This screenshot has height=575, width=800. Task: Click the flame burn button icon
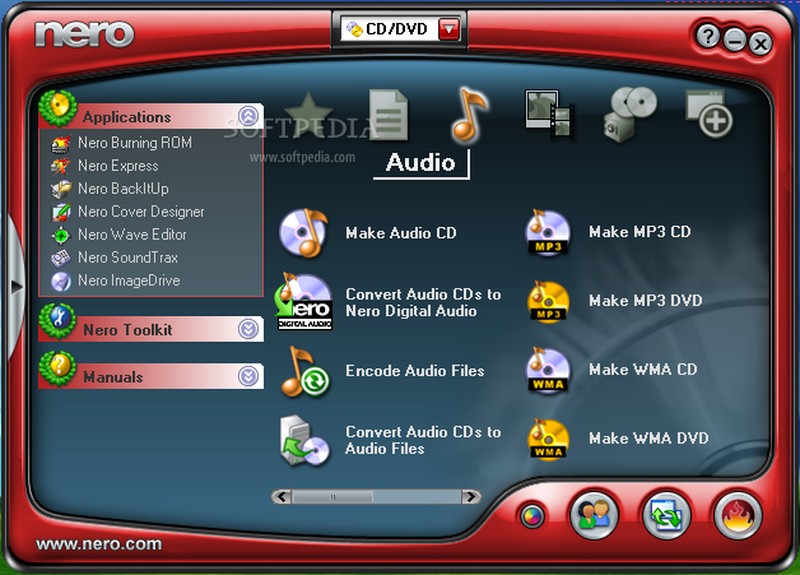point(738,516)
